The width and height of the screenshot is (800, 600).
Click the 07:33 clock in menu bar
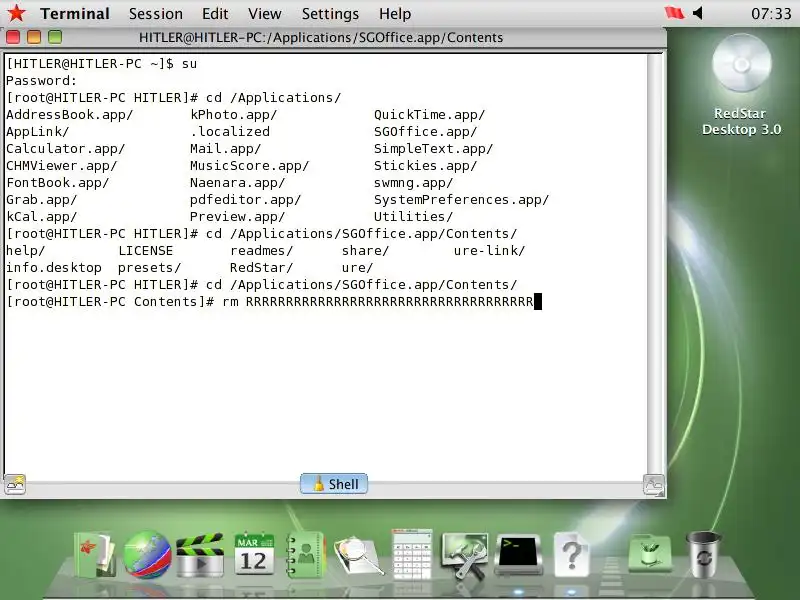point(770,13)
